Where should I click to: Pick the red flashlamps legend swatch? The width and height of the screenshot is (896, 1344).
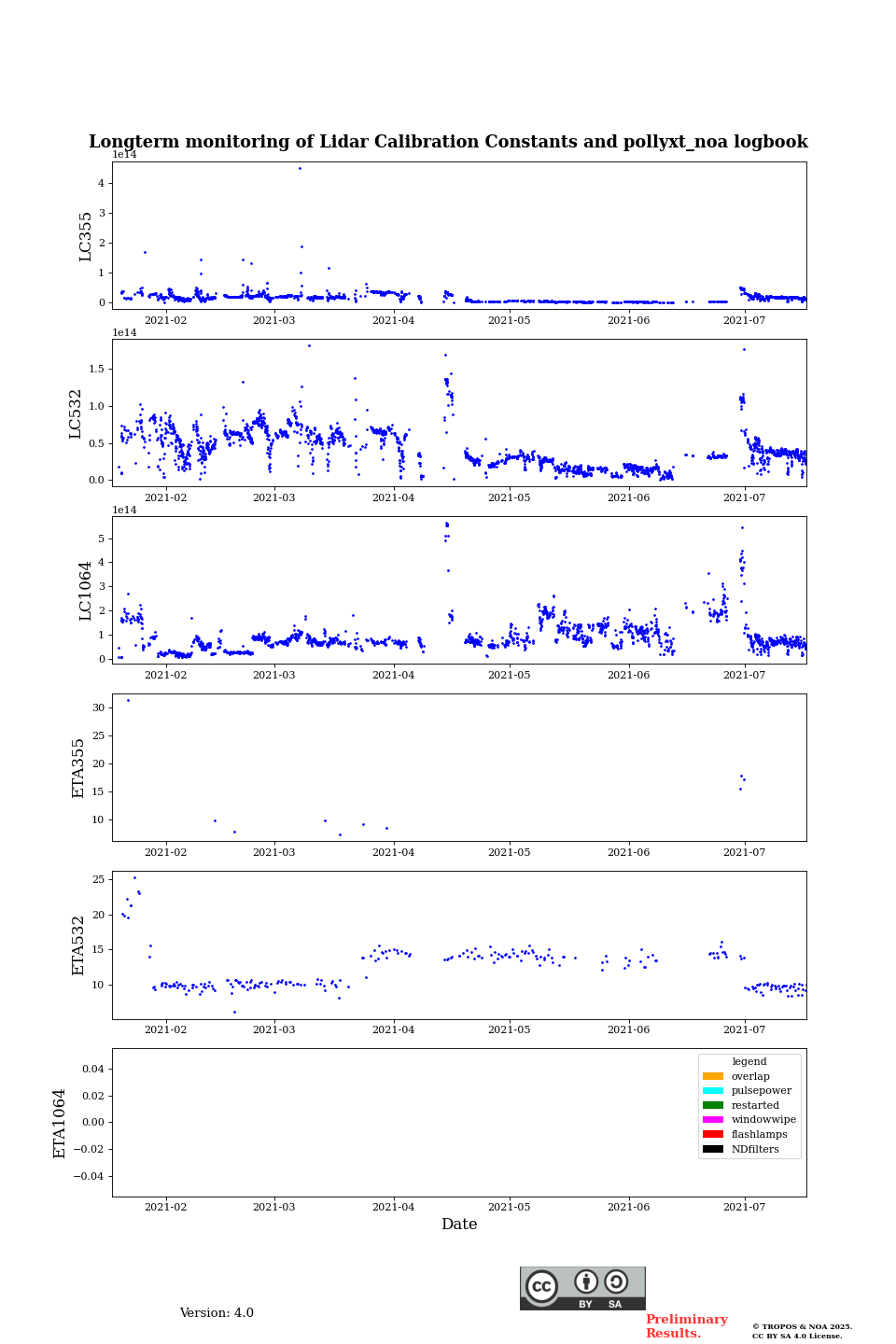click(713, 1134)
